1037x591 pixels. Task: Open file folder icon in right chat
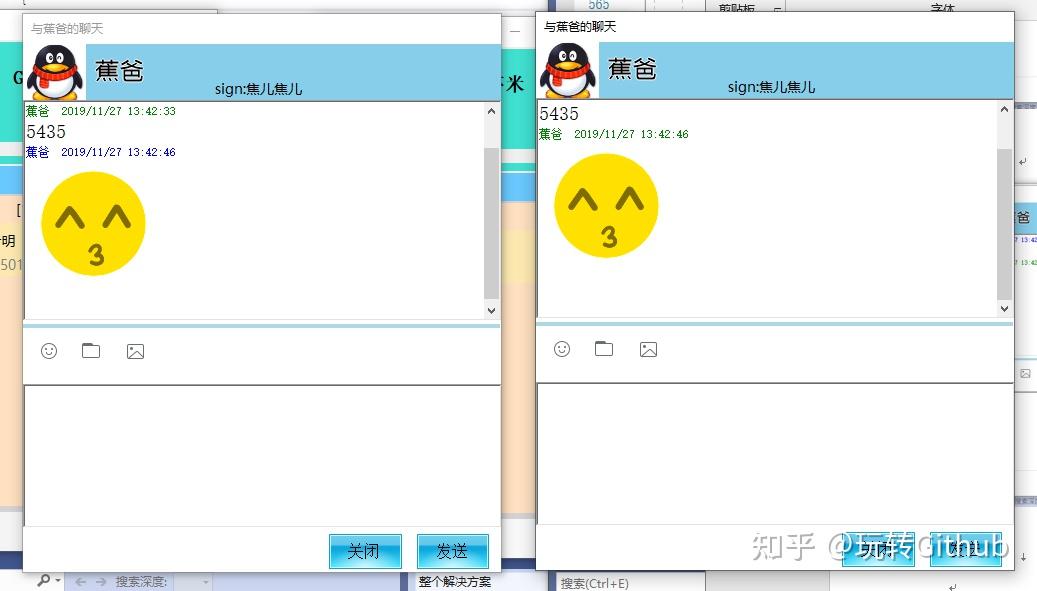coord(604,348)
